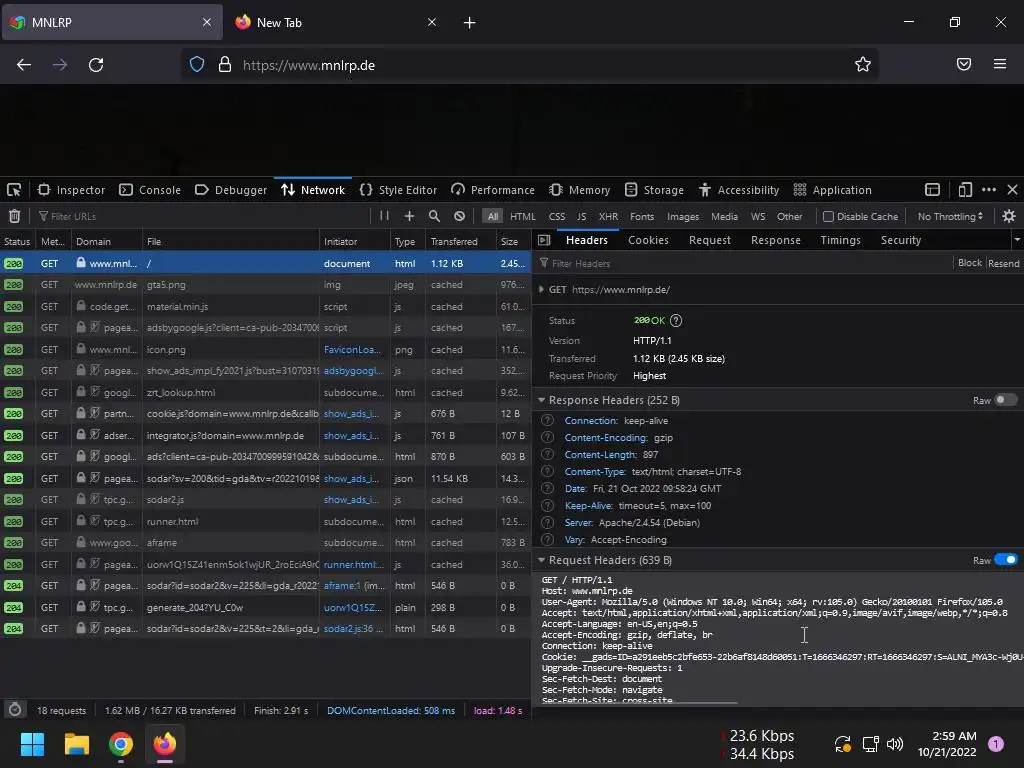This screenshot has width=1024, height=768.
Task: Open a new browser tab
Action: [470, 23]
